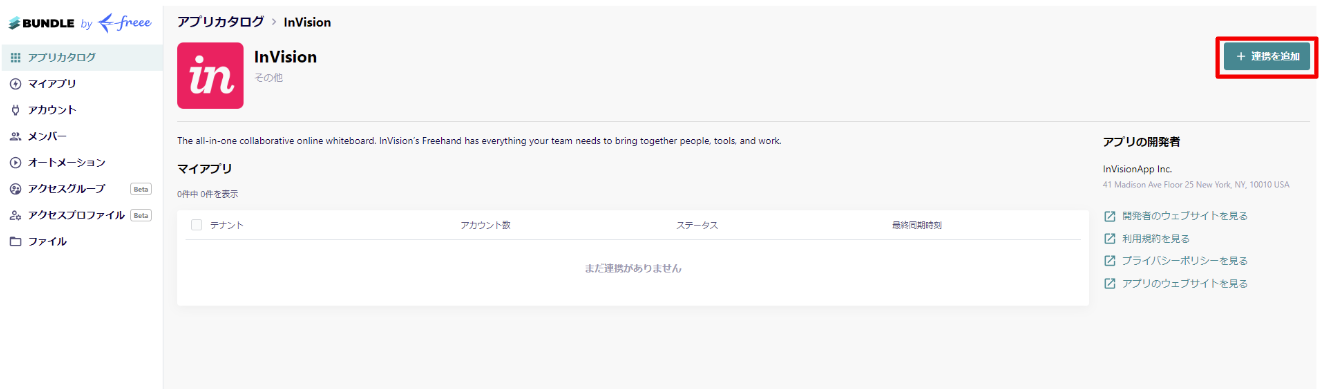The image size is (1325, 389).
Task: Click the メンバー people icon
Action: pos(15,136)
